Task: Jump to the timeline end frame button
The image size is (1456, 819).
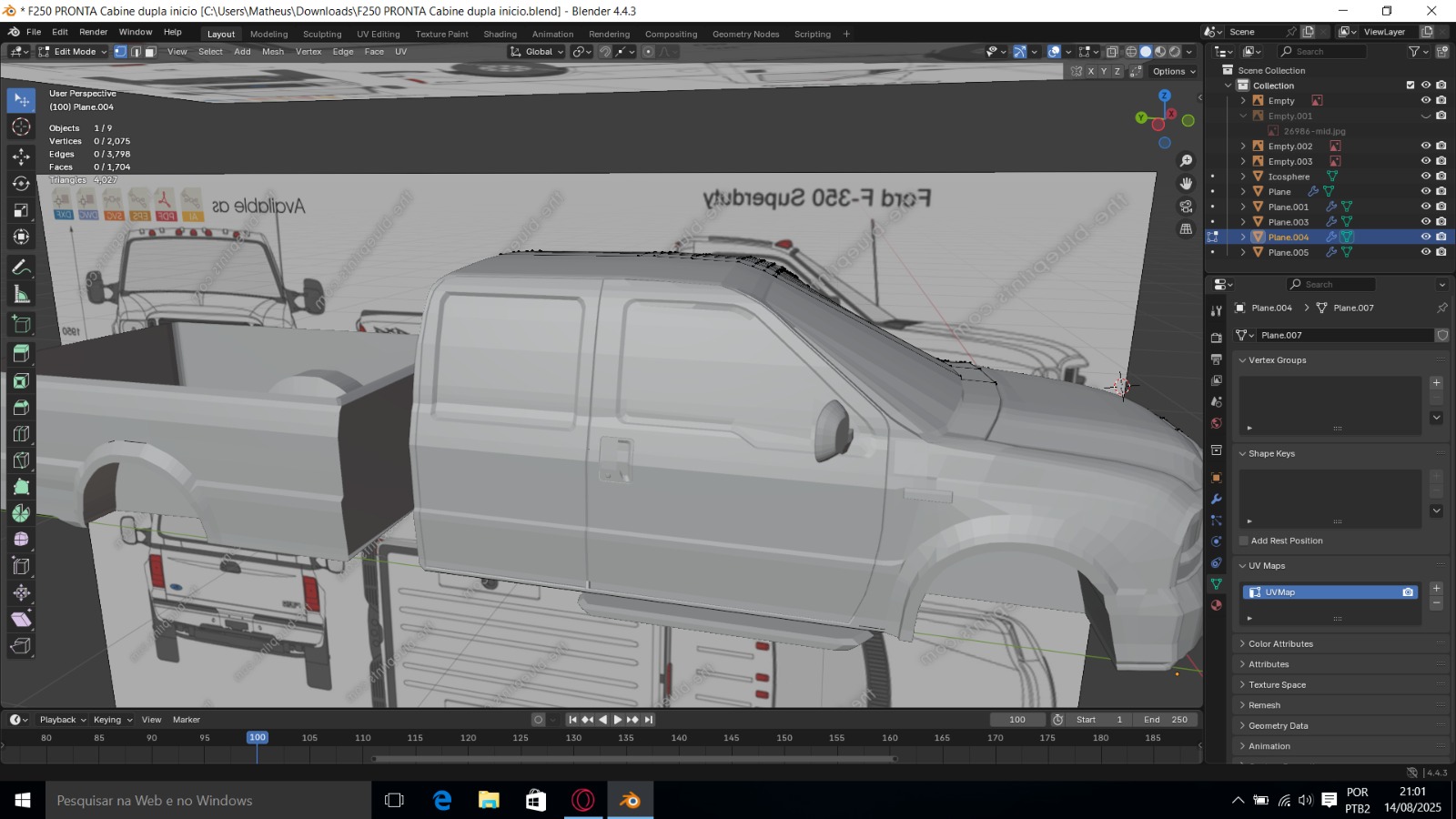Action: 649,720
